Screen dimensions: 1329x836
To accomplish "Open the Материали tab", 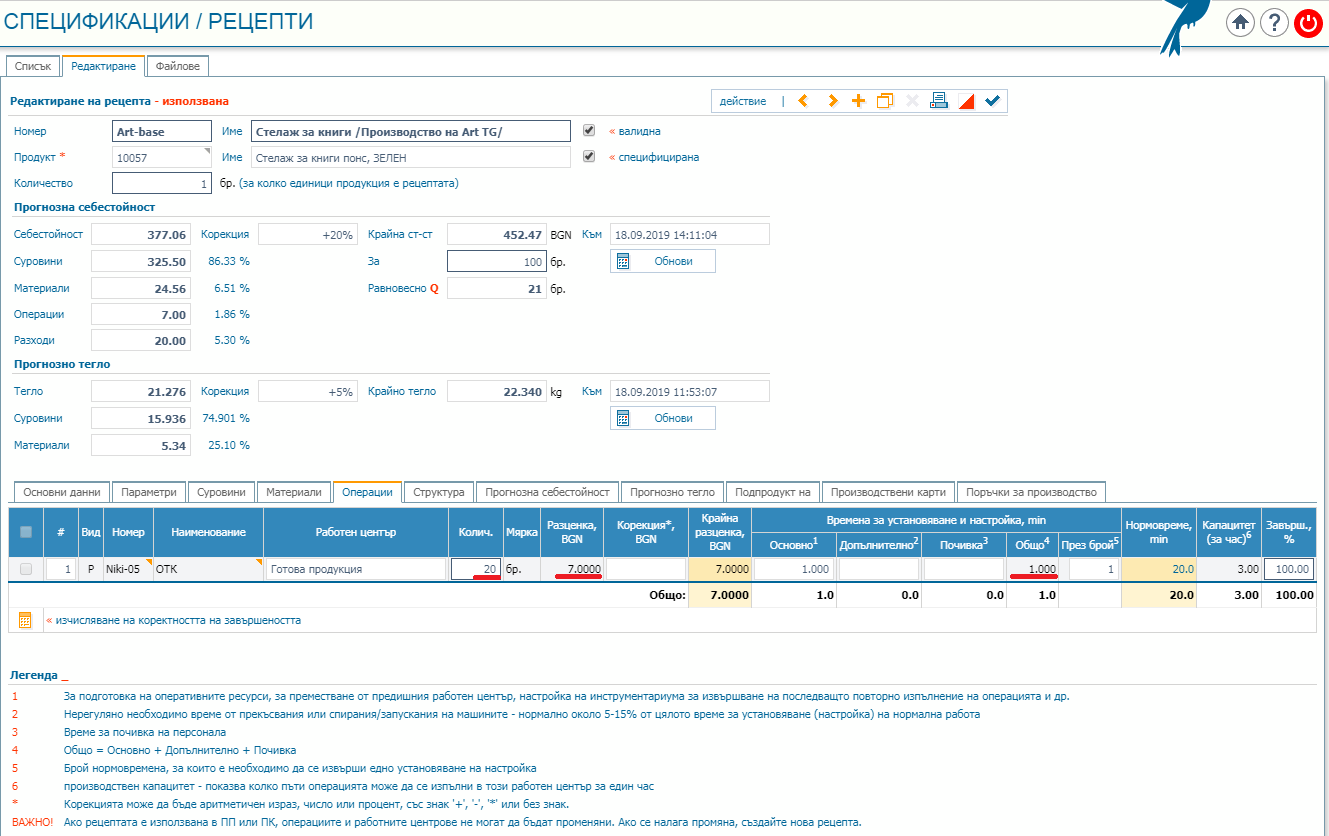I will pyautogui.click(x=294, y=492).
